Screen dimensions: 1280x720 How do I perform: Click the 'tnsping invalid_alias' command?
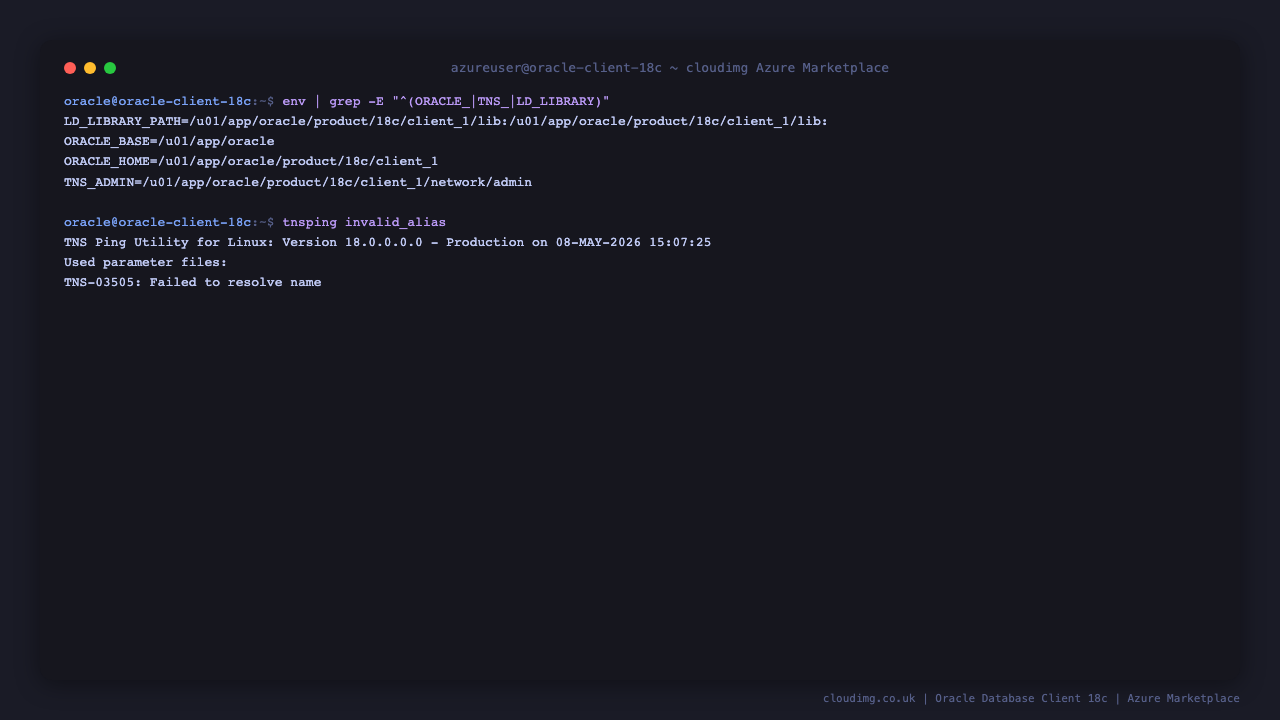tap(364, 222)
